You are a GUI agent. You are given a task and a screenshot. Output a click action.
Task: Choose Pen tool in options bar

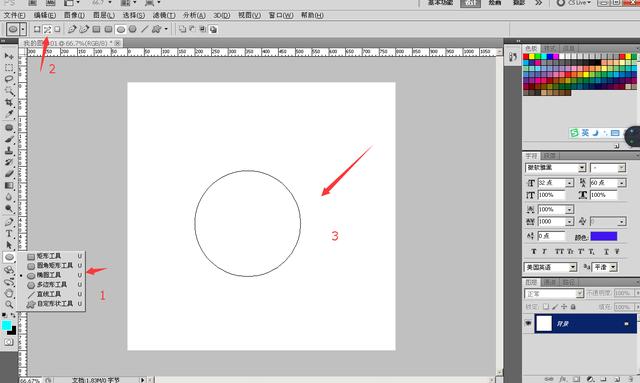pyautogui.click(x=72, y=29)
